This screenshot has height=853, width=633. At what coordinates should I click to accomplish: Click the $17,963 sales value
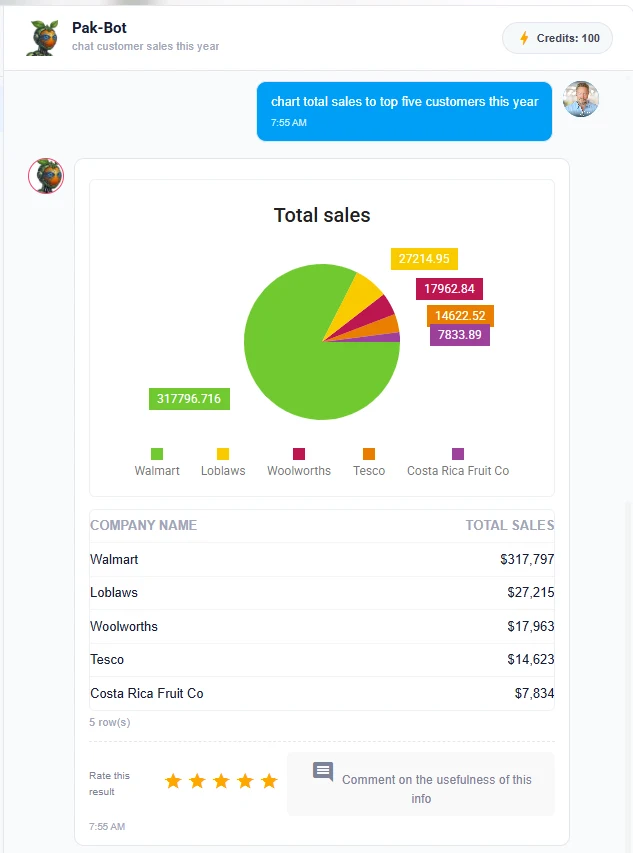point(531,626)
